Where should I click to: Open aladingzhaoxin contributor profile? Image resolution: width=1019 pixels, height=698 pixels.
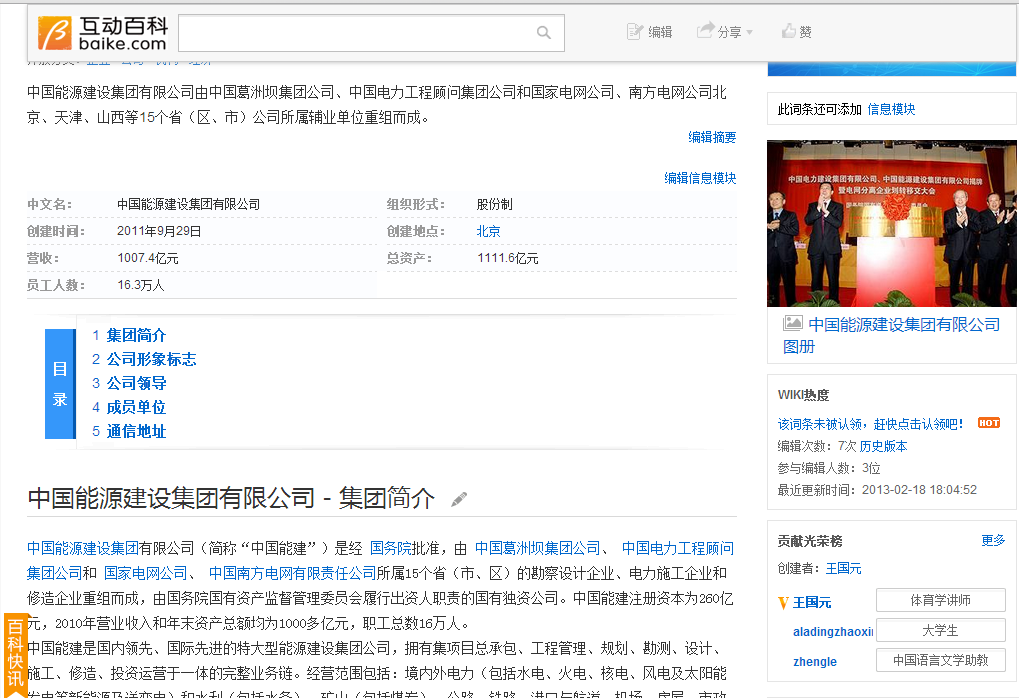832,632
